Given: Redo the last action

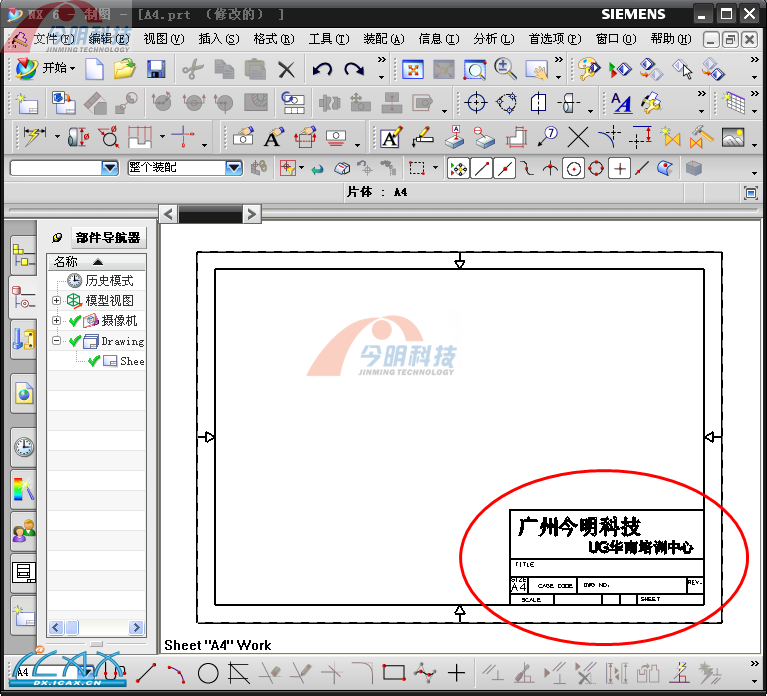Looking at the screenshot, I should pyautogui.click(x=354, y=69).
